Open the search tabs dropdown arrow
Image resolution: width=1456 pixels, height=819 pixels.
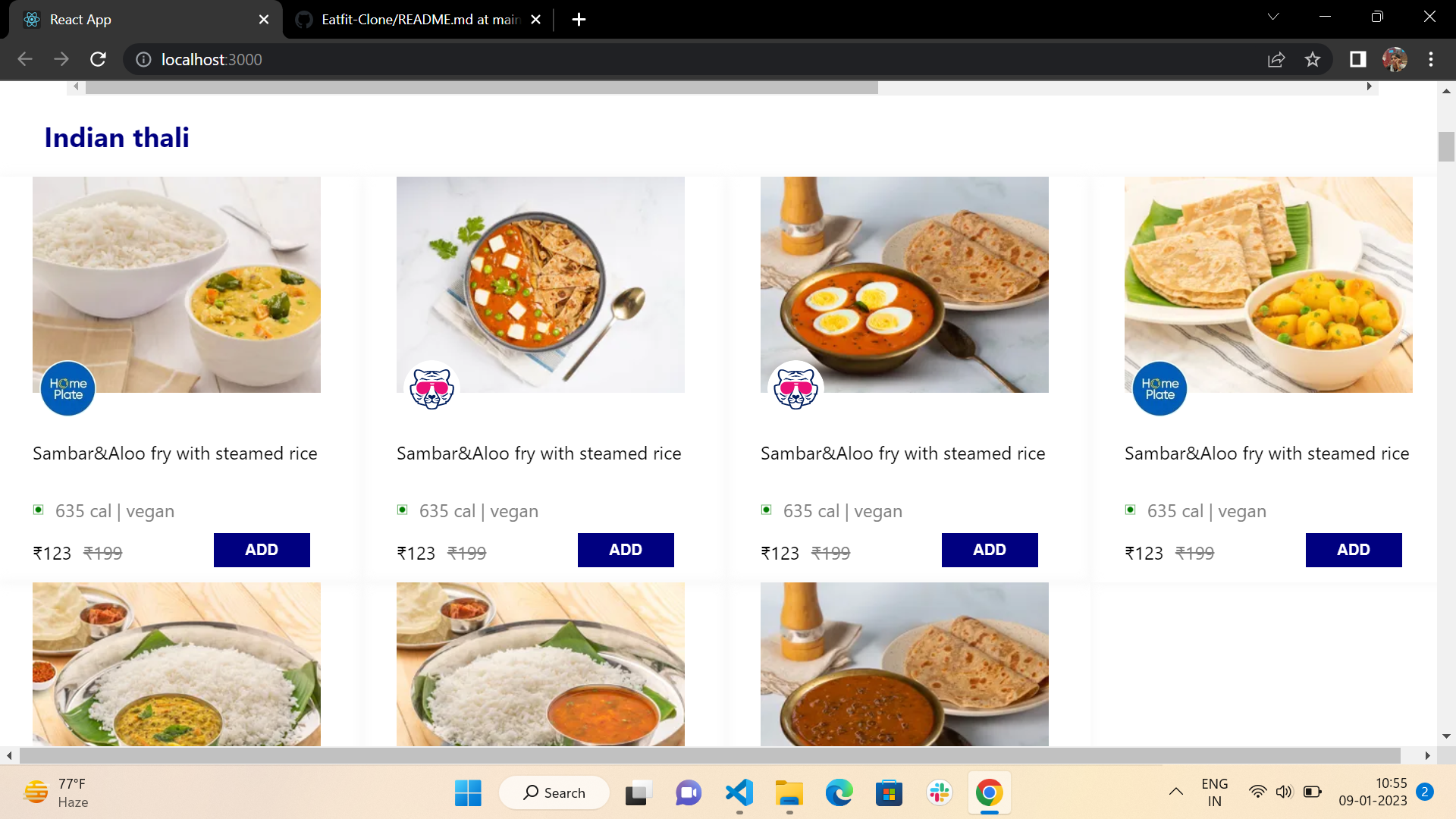tap(1274, 17)
